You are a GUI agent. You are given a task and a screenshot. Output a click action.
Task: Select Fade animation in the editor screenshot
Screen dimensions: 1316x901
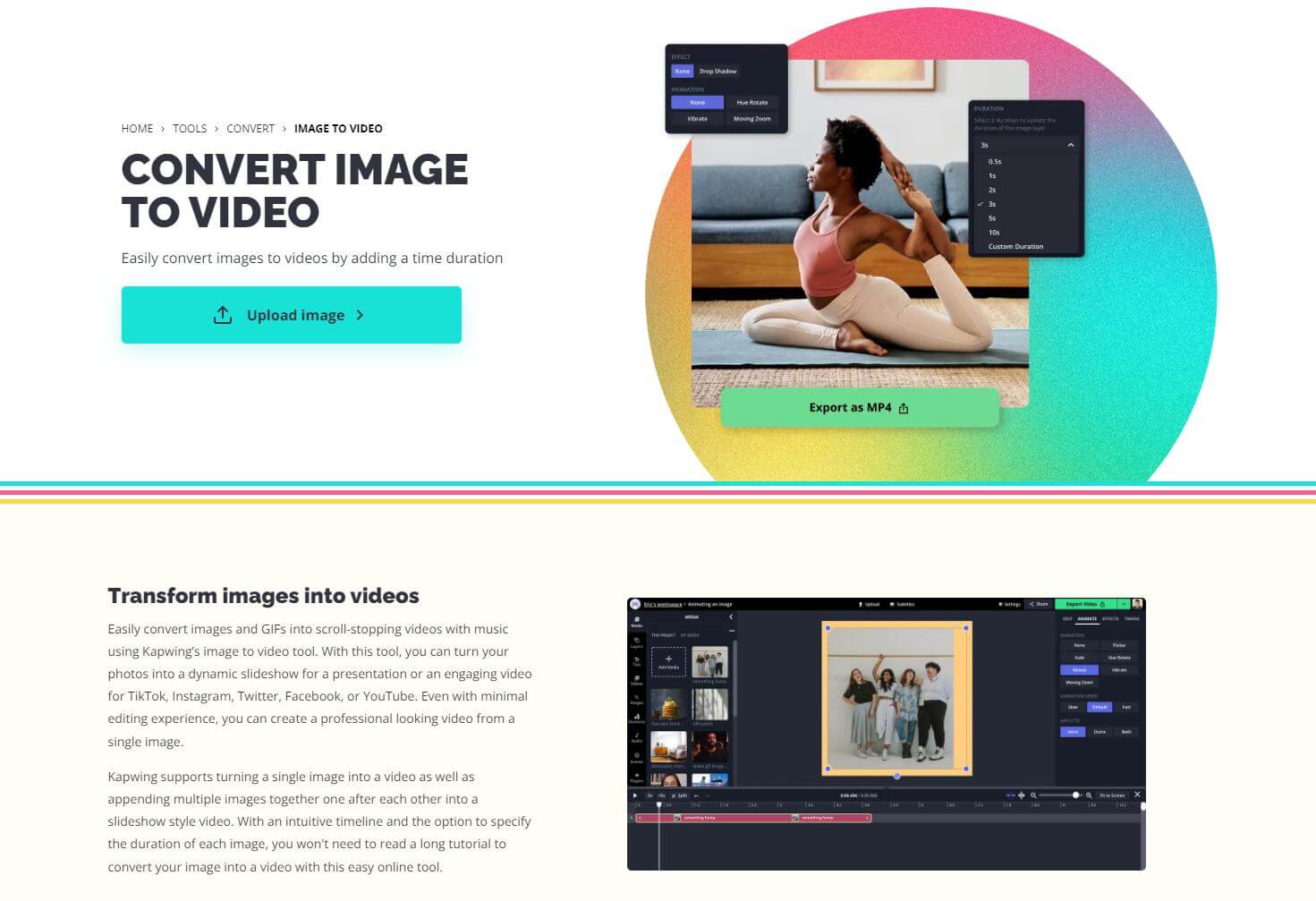[x=1079, y=658]
